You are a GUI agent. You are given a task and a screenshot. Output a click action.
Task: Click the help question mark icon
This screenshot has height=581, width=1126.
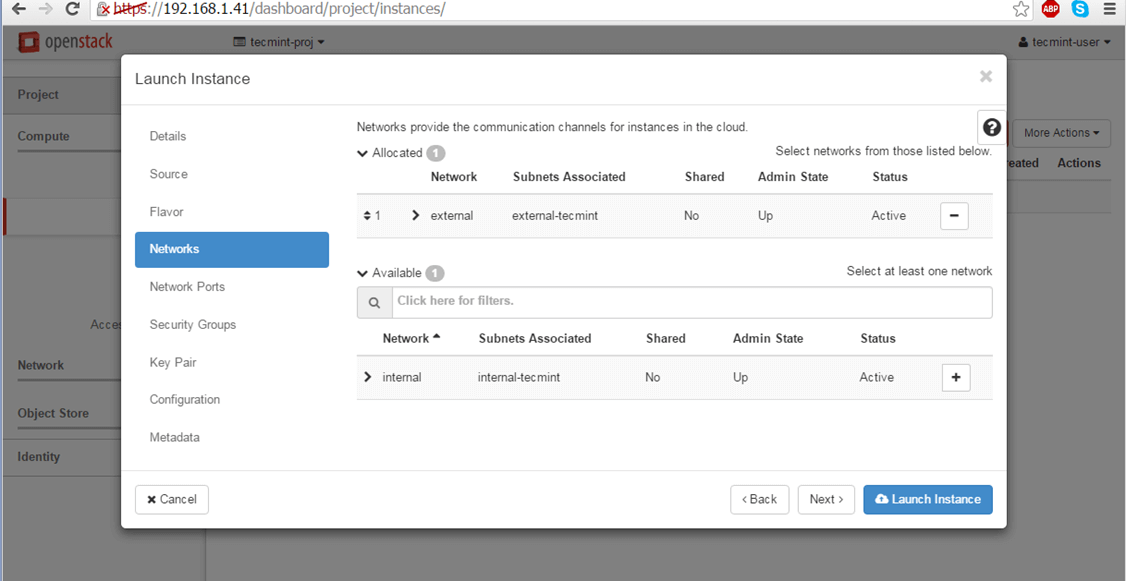[991, 127]
